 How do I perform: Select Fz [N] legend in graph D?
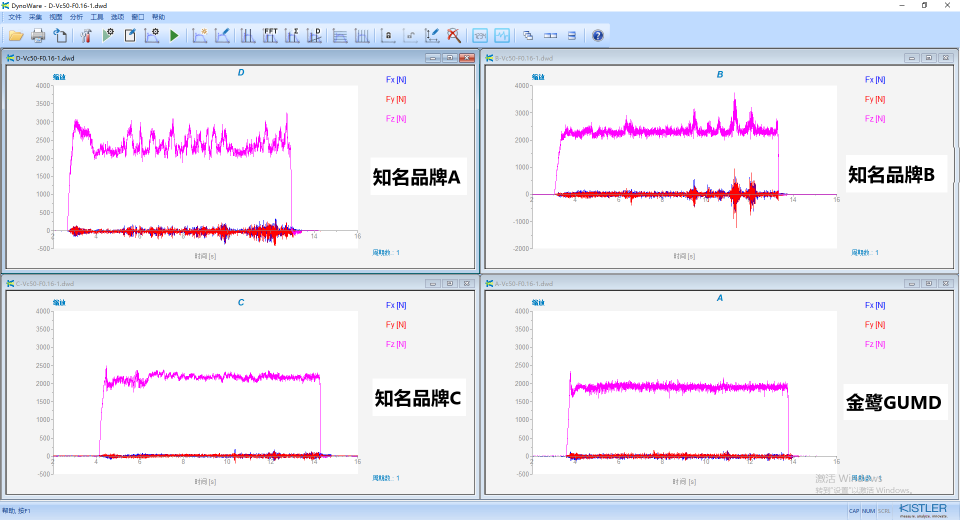point(396,119)
